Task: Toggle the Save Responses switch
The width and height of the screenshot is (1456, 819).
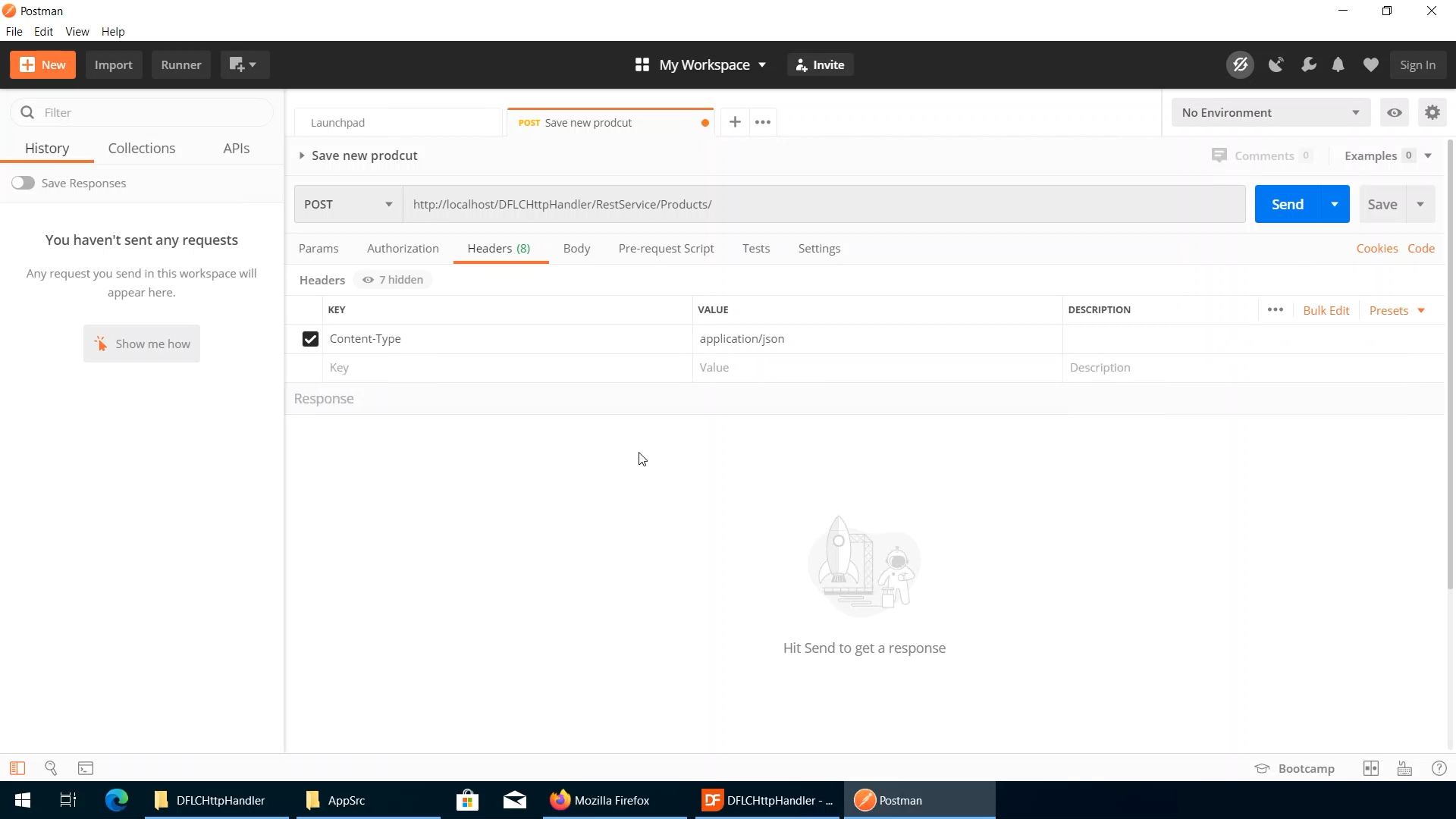Action: 23,183
